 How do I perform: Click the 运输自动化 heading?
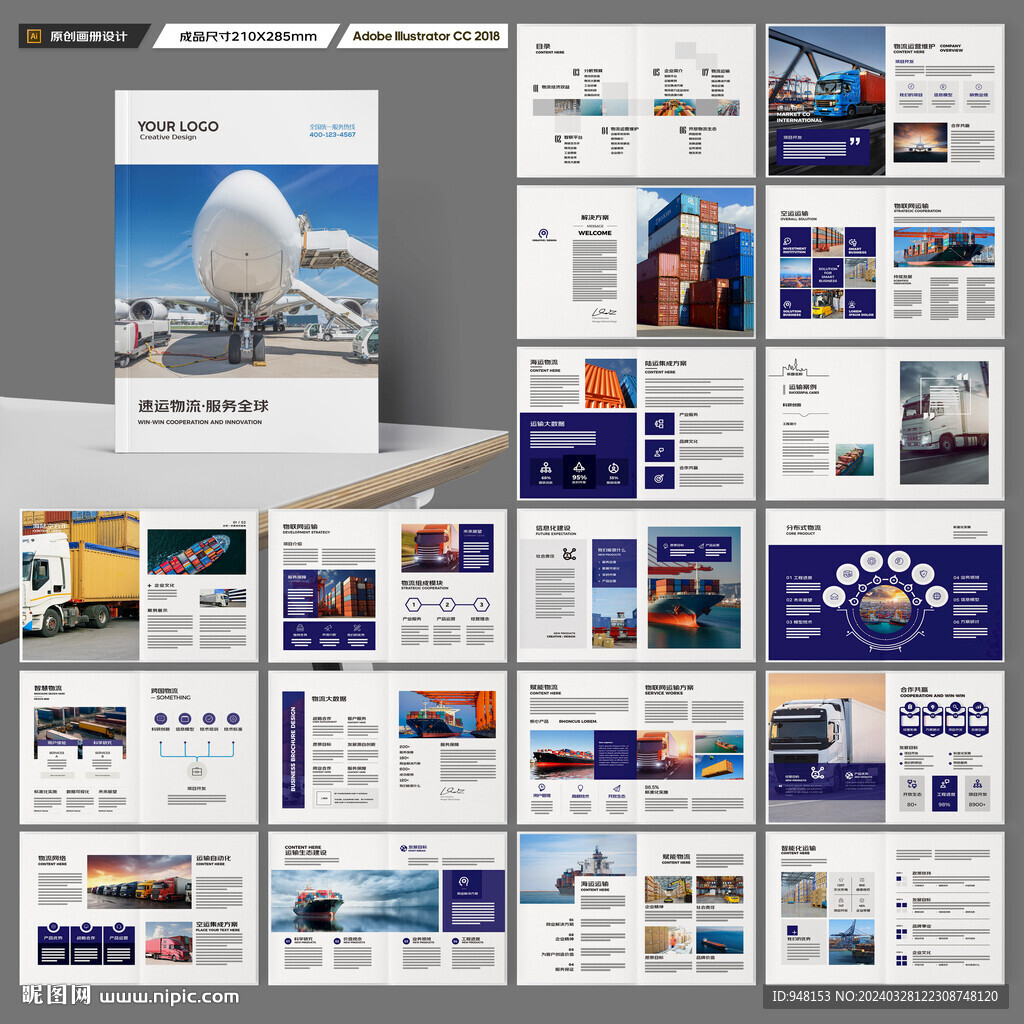pos(213,858)
